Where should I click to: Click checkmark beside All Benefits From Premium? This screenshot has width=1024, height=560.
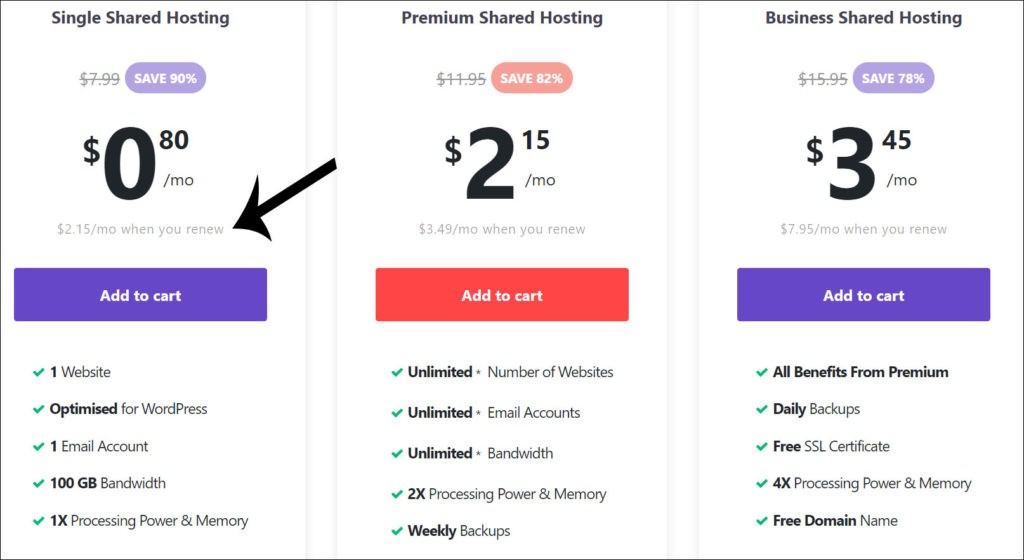[x=761, y=373]
